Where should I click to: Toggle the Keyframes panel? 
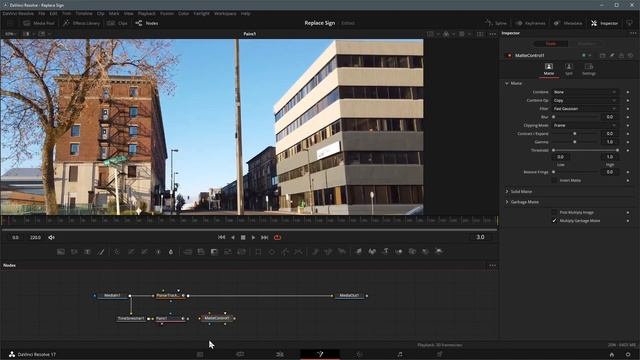point(531,23)
